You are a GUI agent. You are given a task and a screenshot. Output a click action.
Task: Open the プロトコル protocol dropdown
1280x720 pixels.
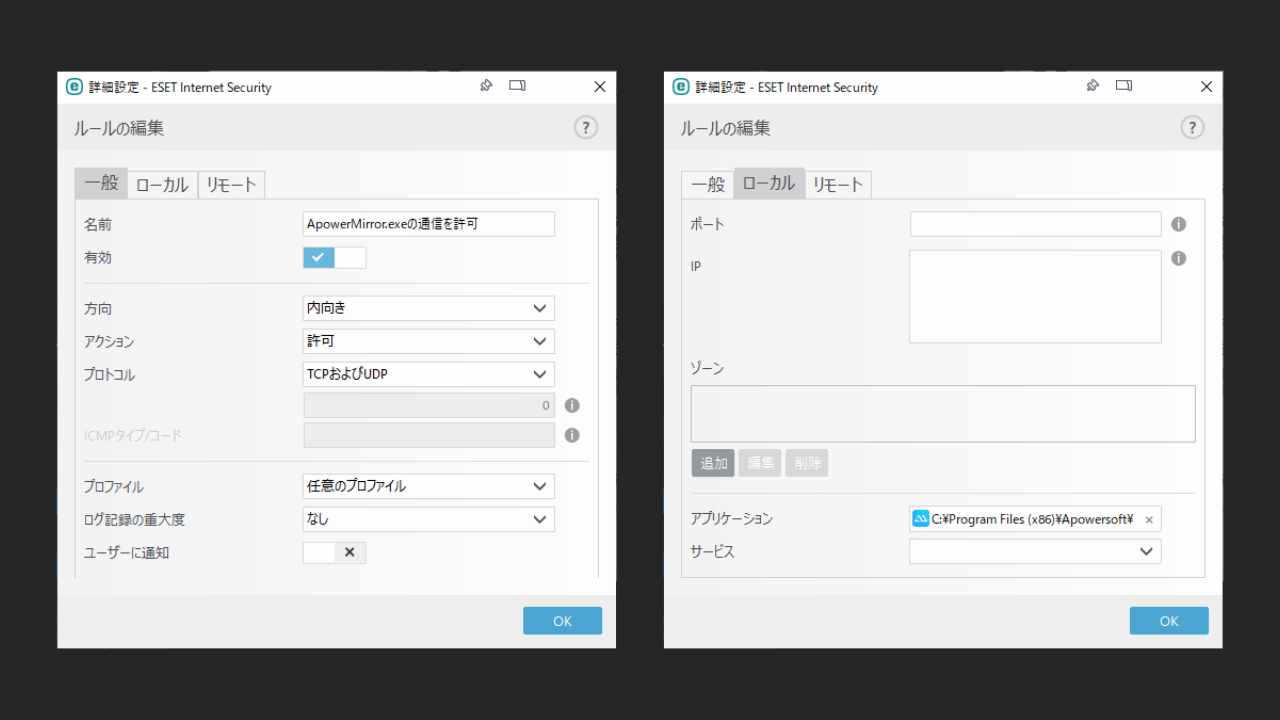(x=428, y=374)
